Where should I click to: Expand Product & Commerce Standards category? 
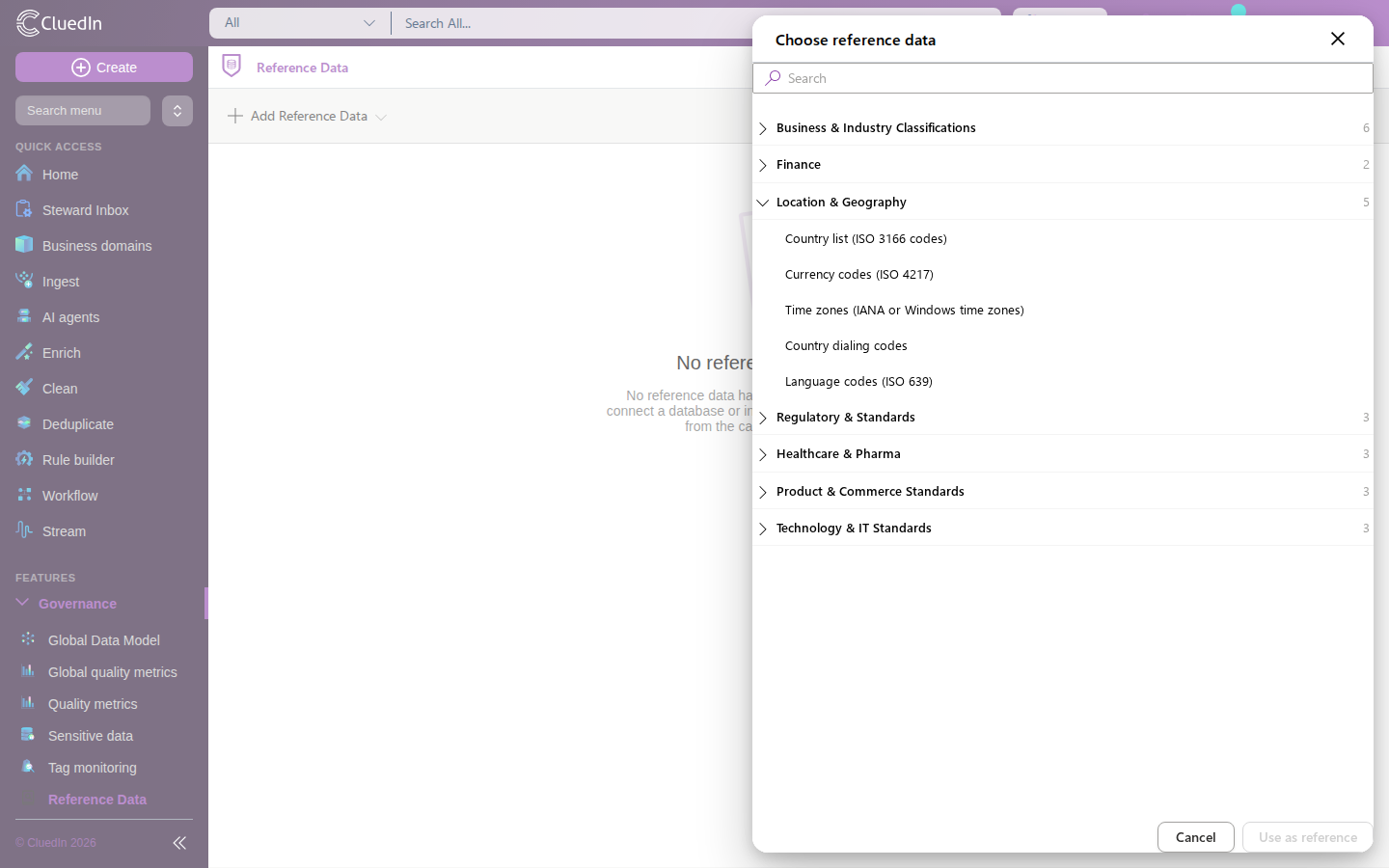pyautogui.click(x=1062, y=492)
